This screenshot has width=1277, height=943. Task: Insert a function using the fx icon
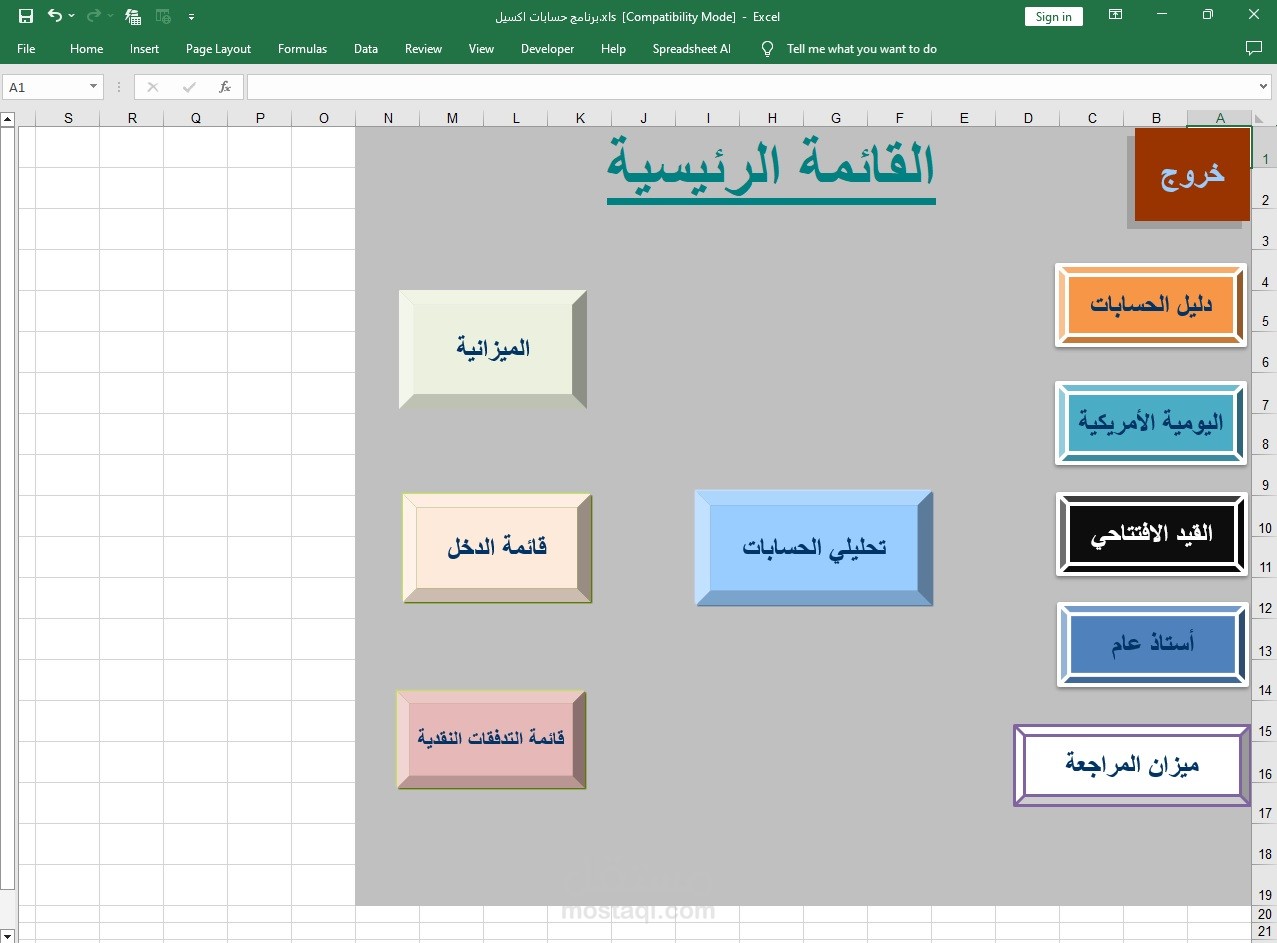[226, 87]
